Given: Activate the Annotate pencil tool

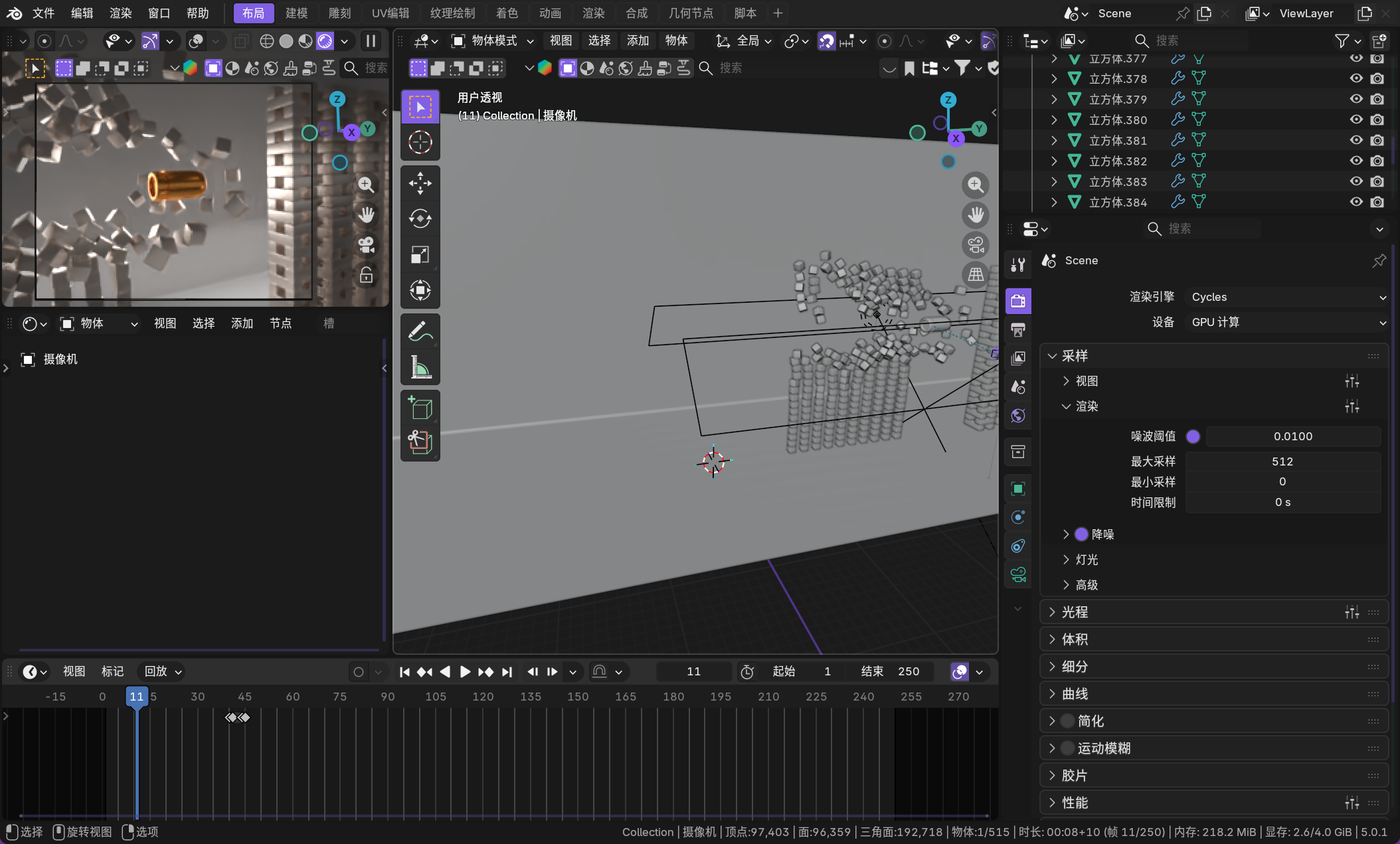Looking at the screenshot, I should tap(420, 331).
